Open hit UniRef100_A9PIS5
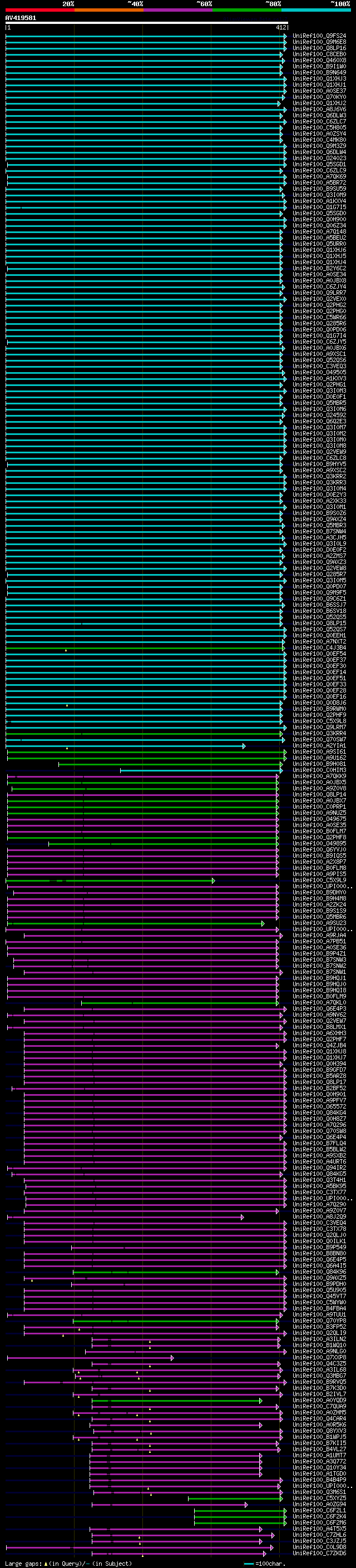The image size is (356, 1568). pos(319,874)
